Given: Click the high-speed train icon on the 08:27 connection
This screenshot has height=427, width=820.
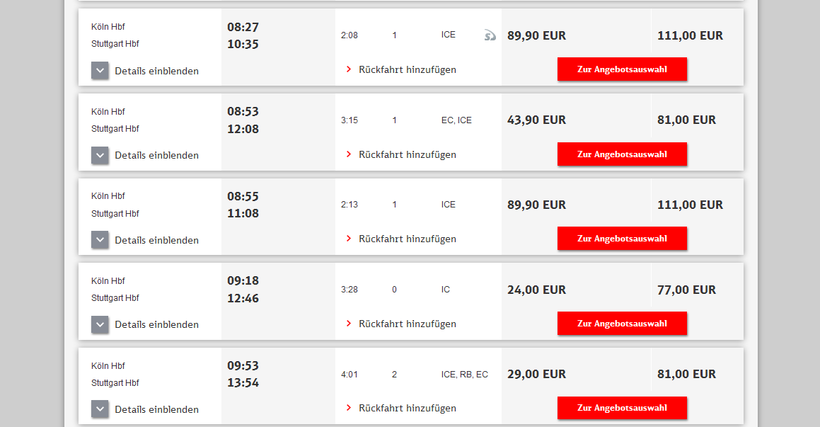Looking at the screenshot, I should [x=489, y=36].
